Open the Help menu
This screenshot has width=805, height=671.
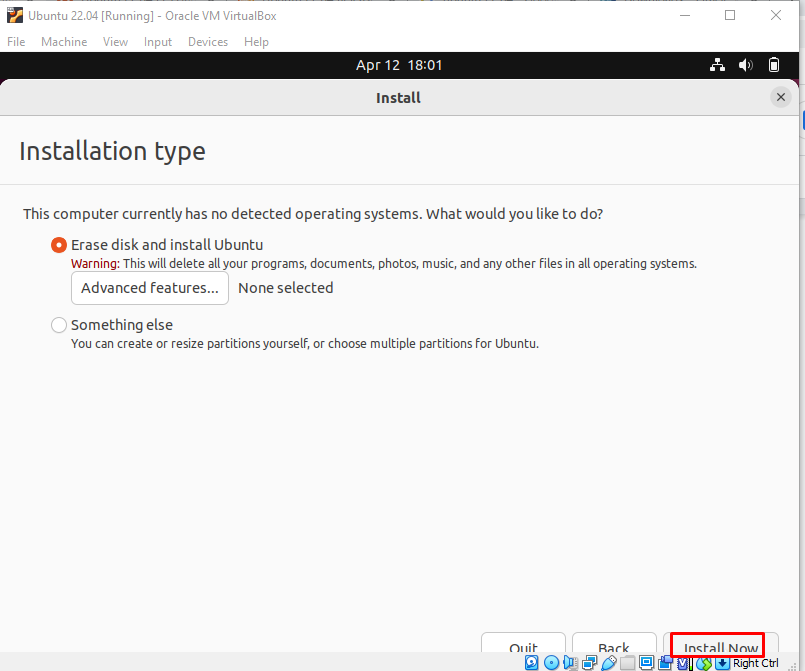tap(256, 42)
